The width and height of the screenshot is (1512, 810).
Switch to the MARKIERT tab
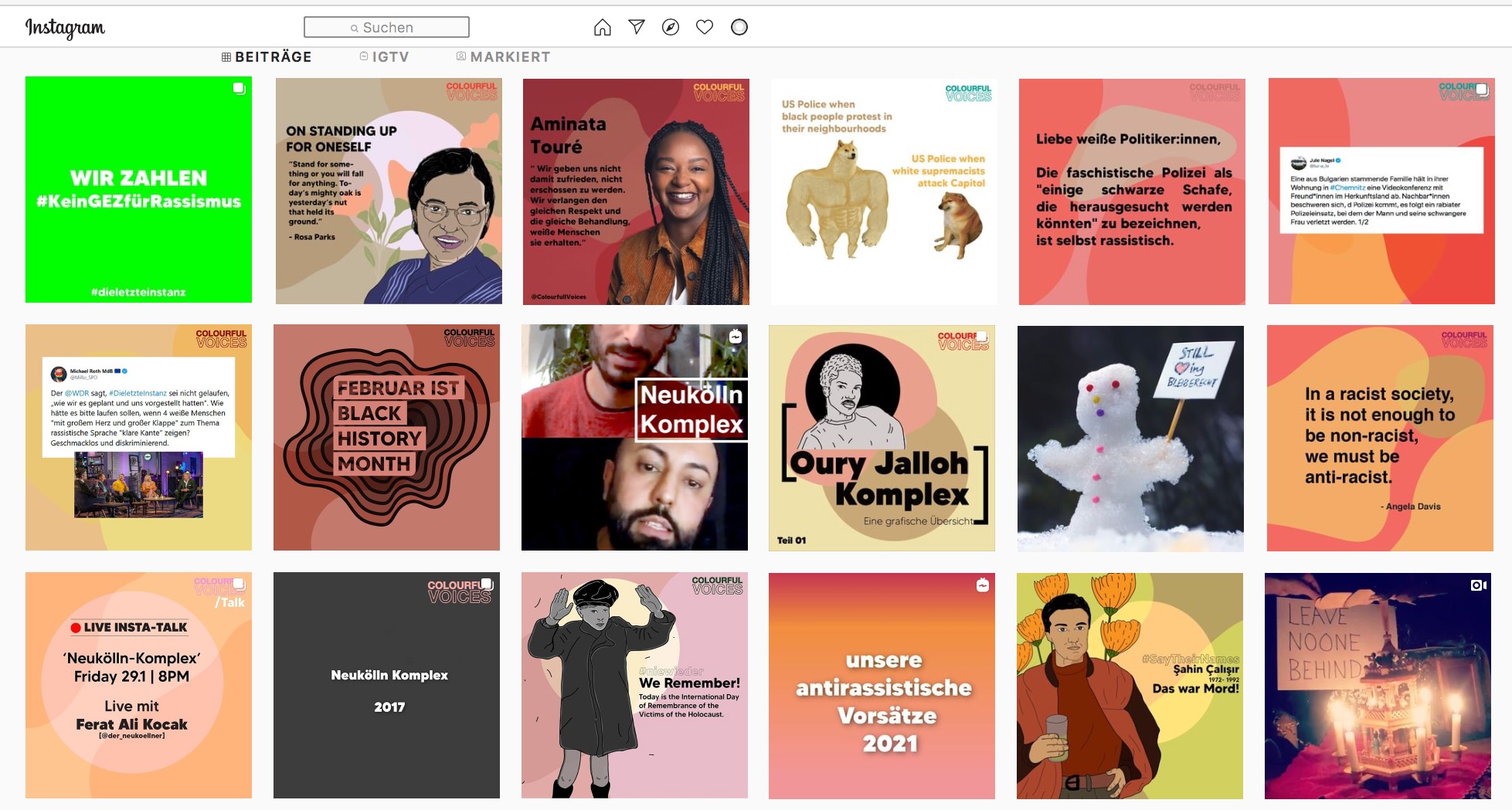pos(503,57)
